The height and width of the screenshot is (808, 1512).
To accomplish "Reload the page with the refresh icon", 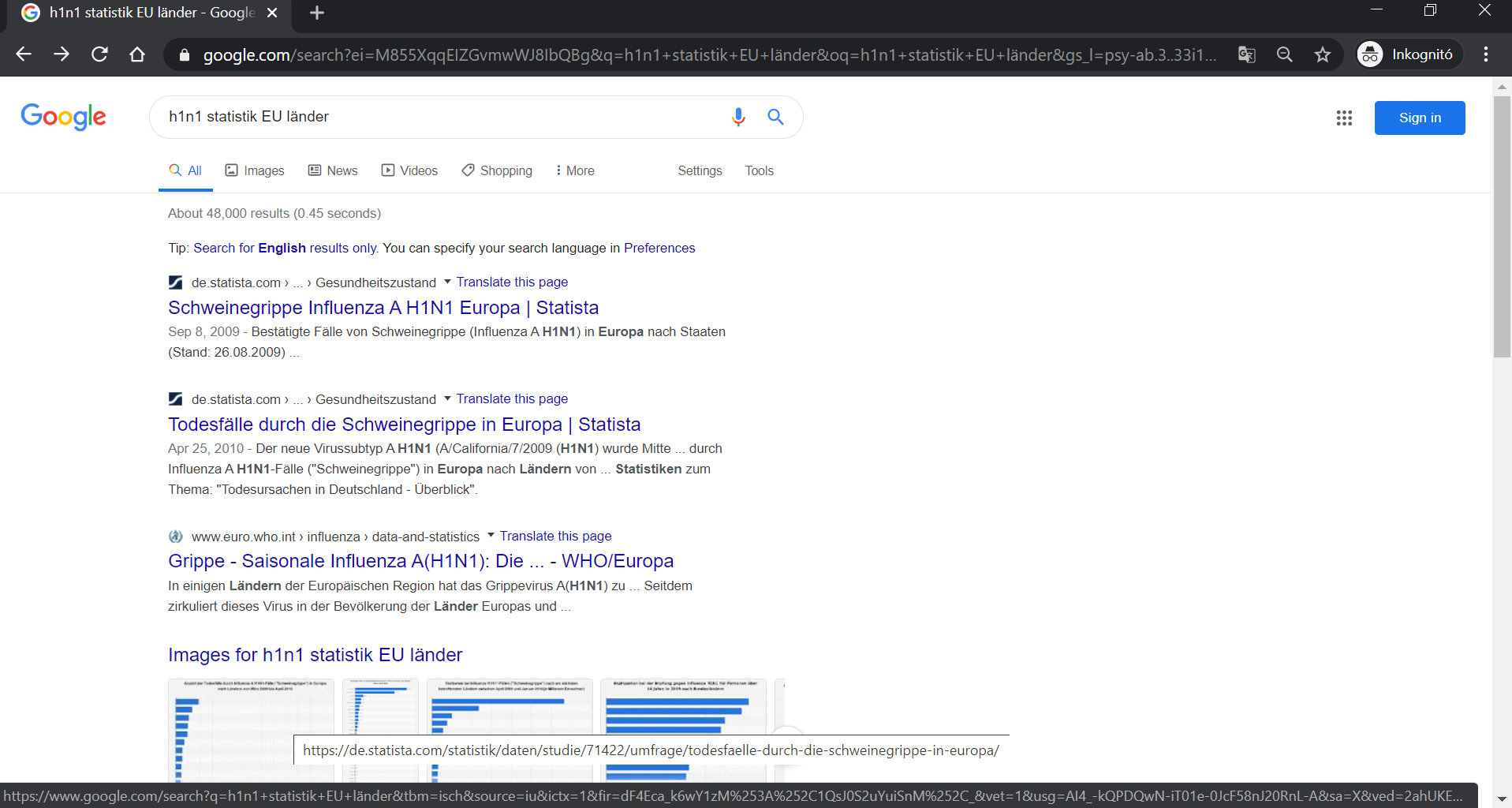I will 99,54.
